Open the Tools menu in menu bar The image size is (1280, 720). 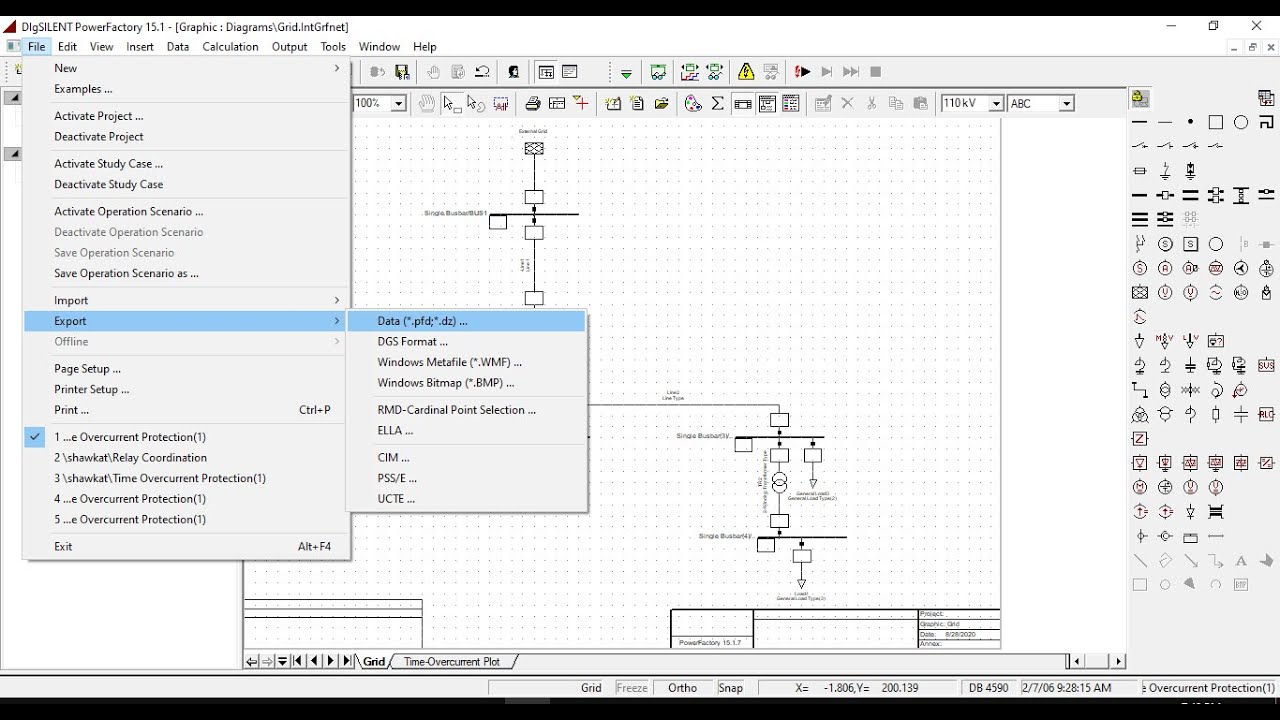point(333,47)
